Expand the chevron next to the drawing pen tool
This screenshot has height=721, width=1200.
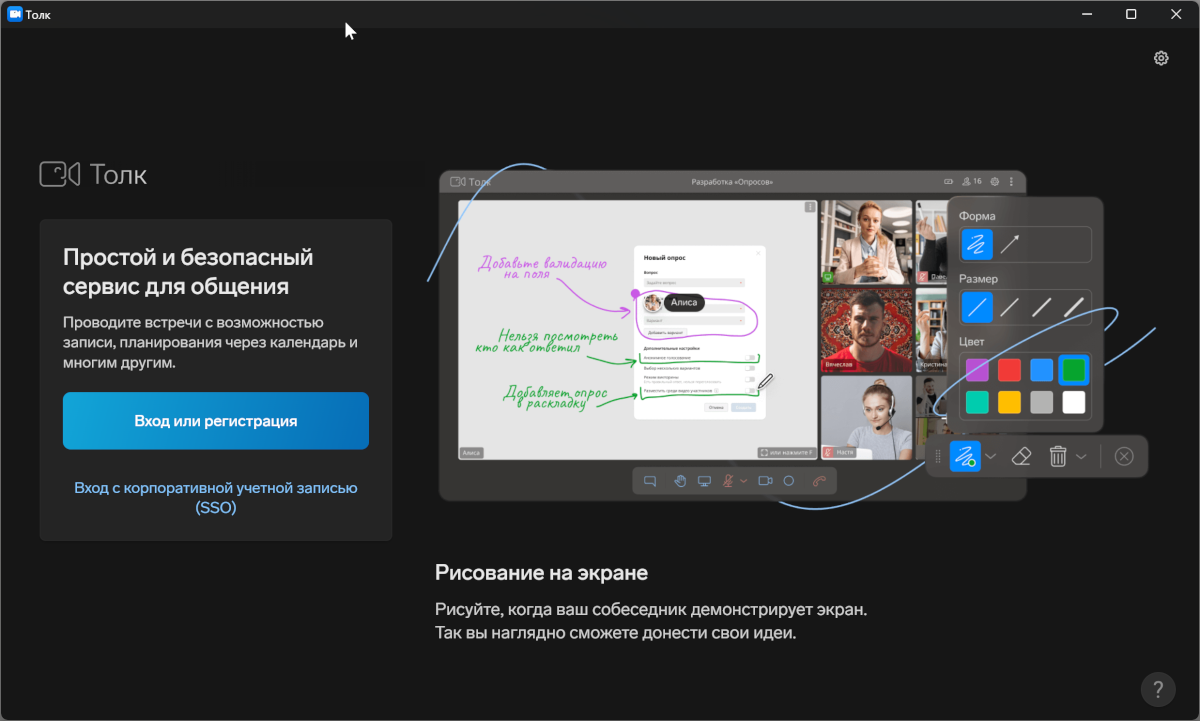tap(991, 457)
